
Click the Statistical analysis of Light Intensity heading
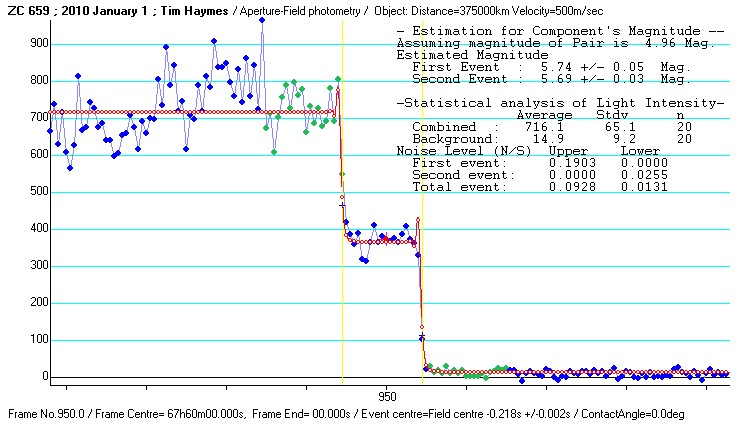click(560, 103)
